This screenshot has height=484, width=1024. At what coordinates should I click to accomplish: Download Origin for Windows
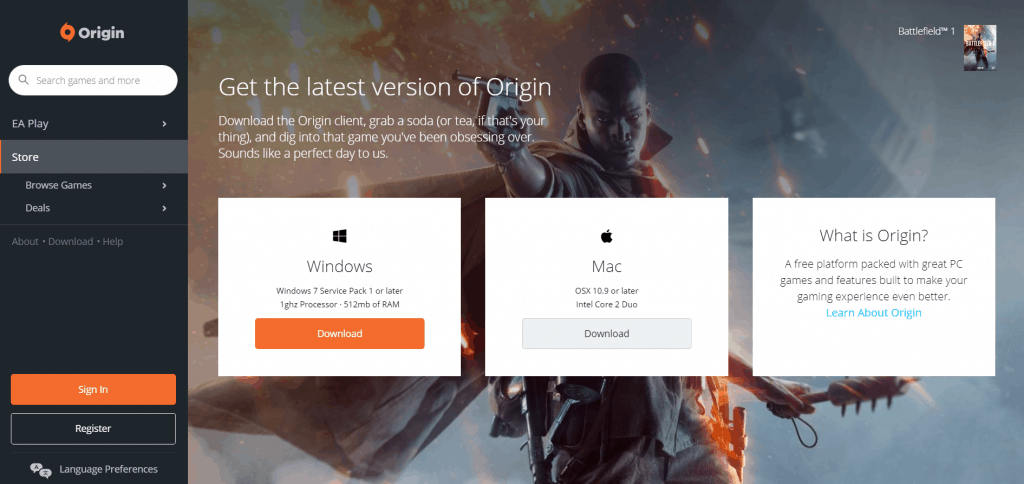[x=340, y=334]
